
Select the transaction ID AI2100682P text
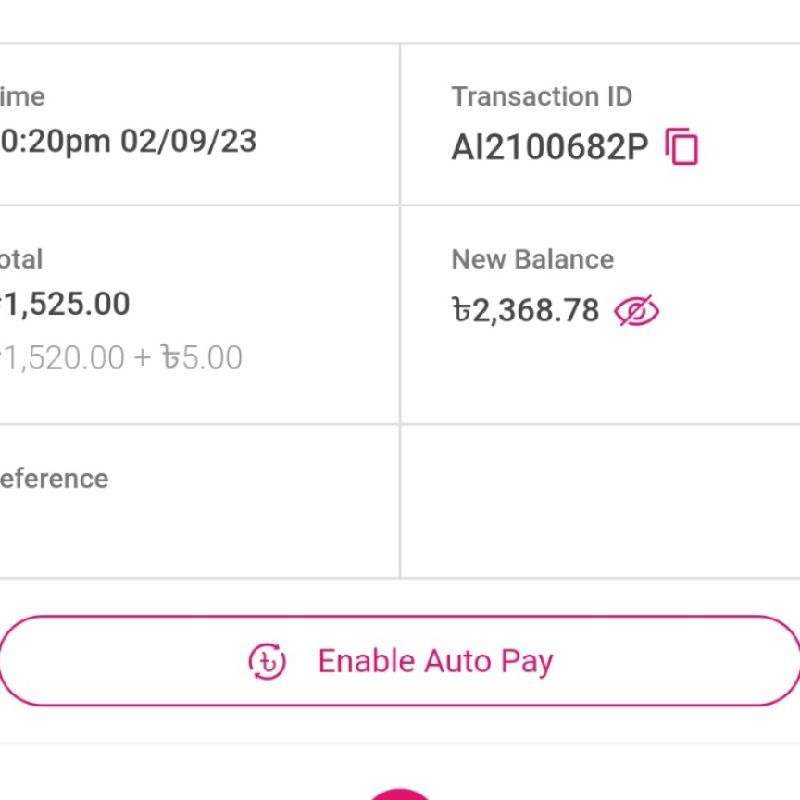[549, 147]
